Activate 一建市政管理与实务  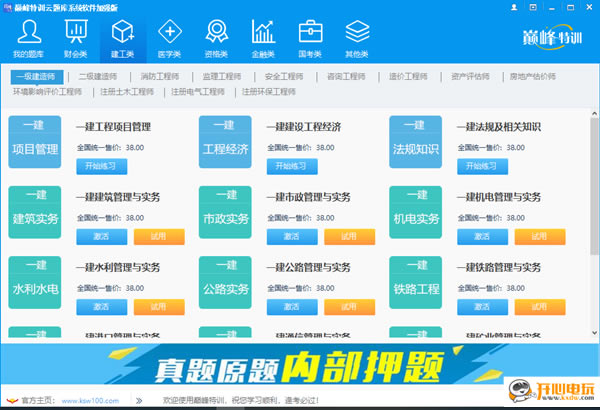coord(292,237)
